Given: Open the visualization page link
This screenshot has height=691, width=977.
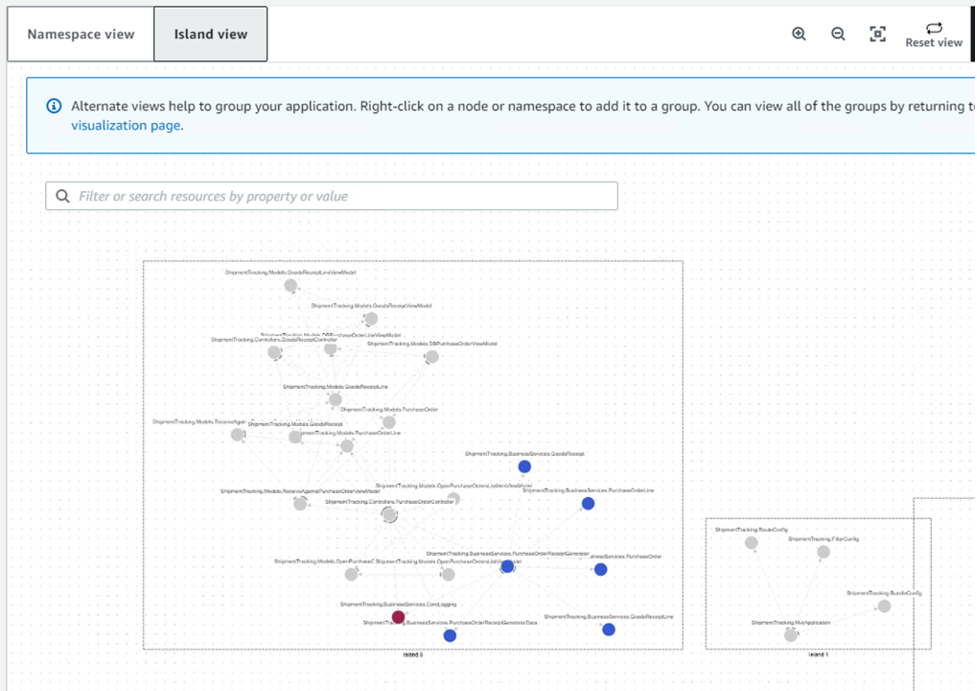Looking at the screenshot, I should click(120, 124).
